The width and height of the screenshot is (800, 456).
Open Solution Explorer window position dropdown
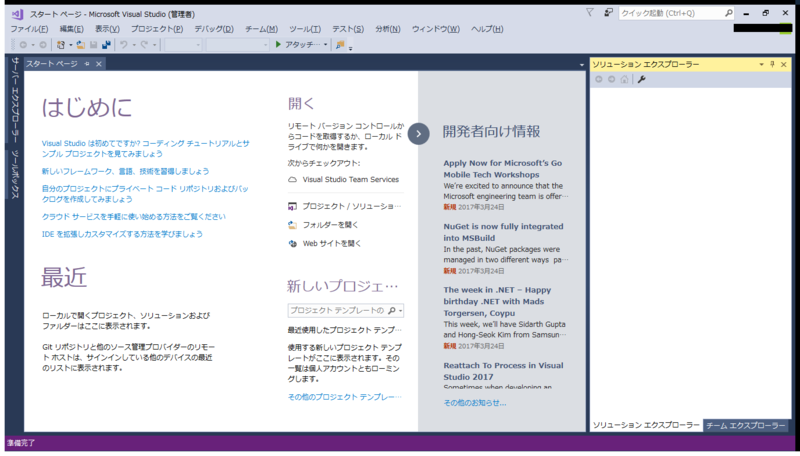761,64
